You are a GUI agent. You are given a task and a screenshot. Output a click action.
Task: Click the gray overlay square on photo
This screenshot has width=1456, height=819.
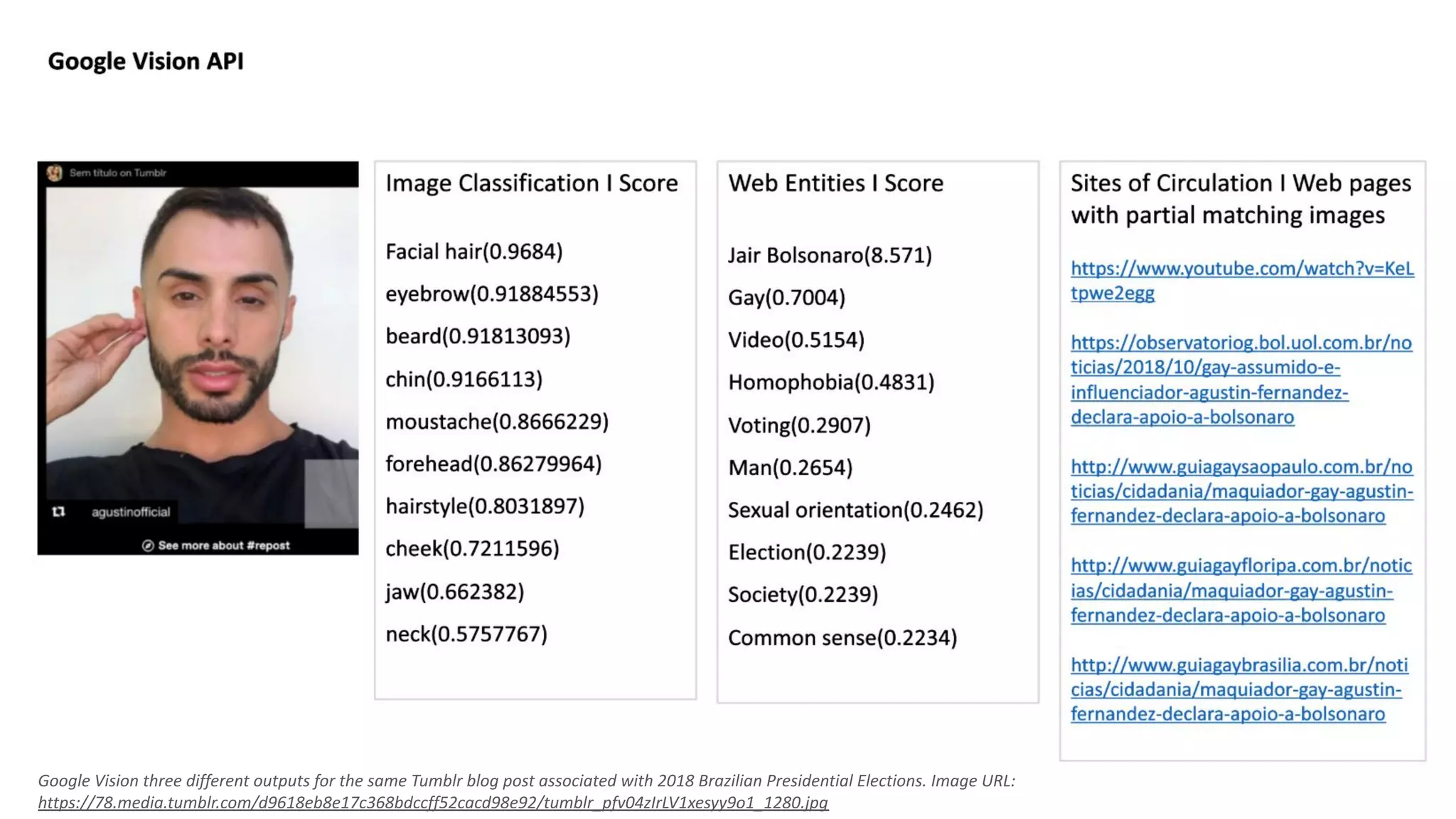331,493
